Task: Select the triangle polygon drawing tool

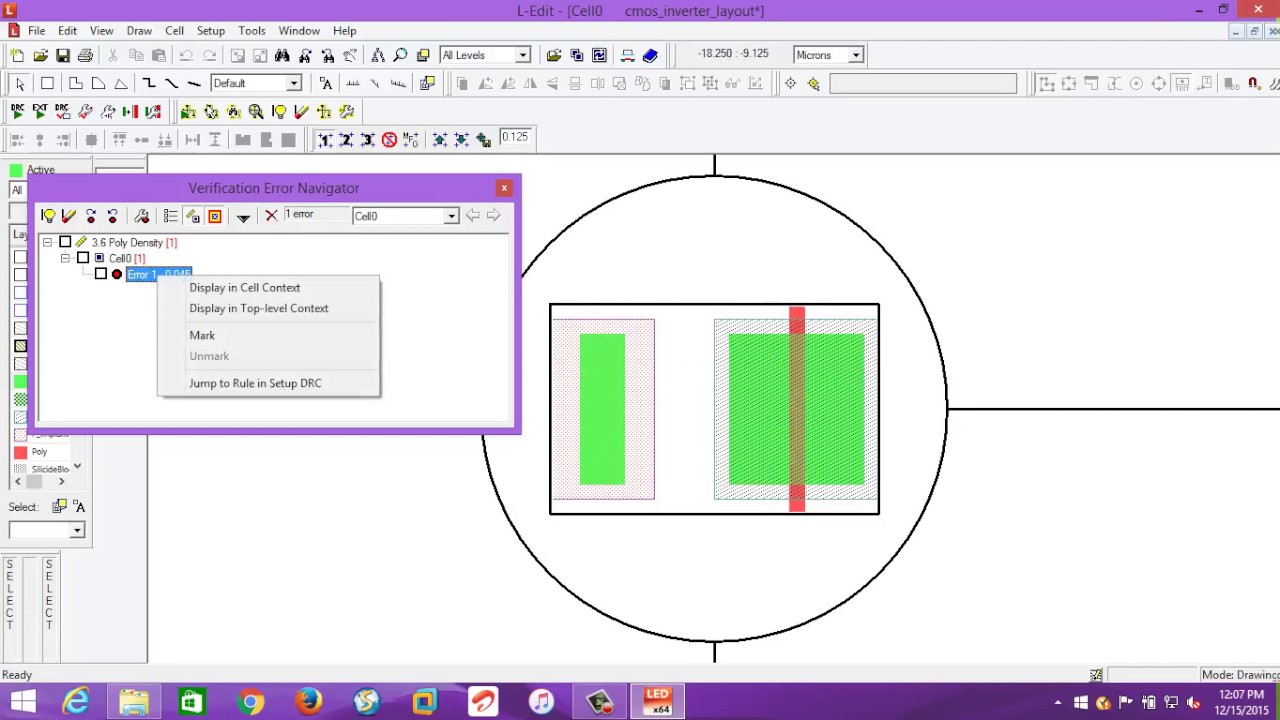Action: click(121, 84)
